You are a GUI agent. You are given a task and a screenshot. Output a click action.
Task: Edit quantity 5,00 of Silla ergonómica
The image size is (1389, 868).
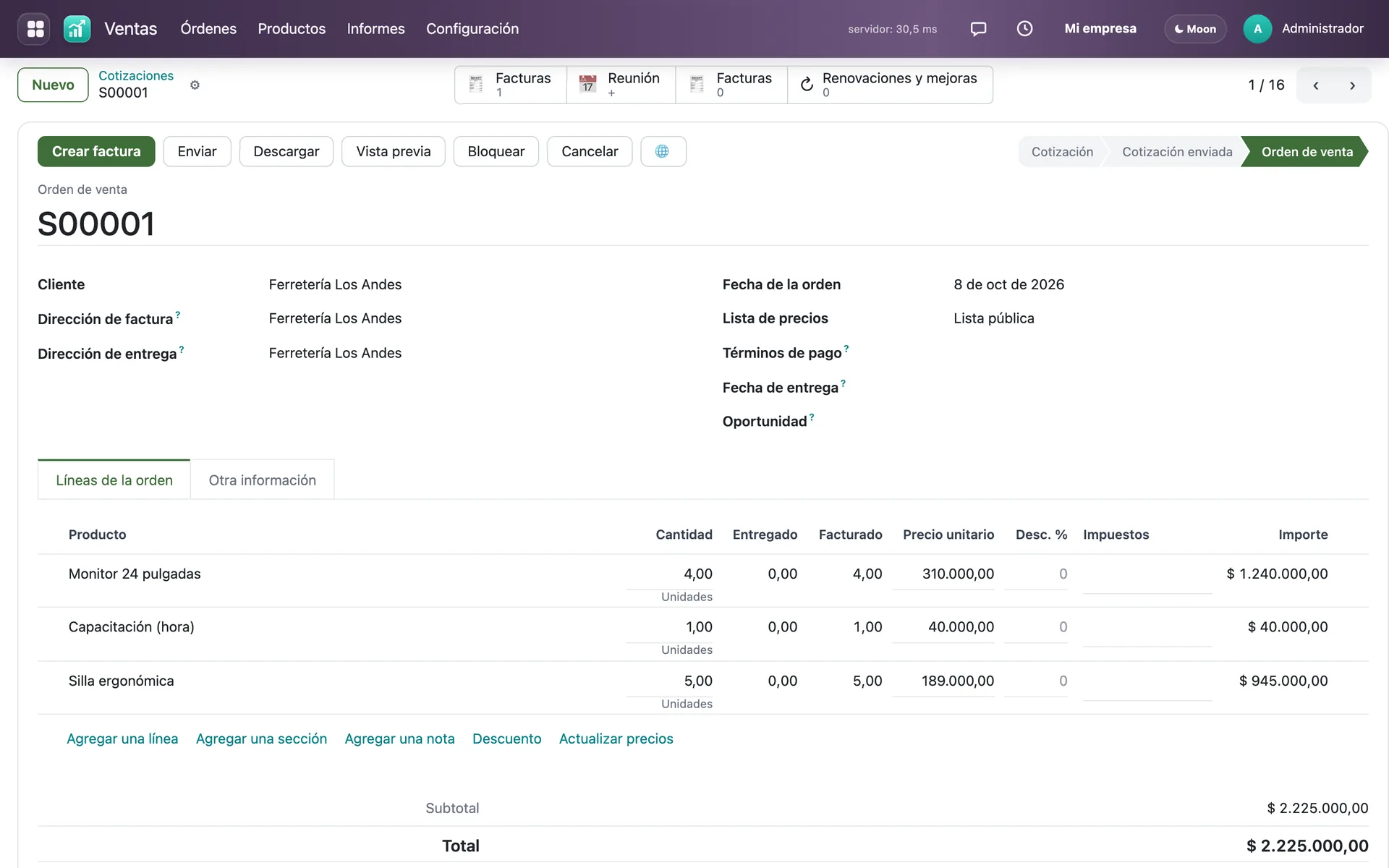coord(670,681)
